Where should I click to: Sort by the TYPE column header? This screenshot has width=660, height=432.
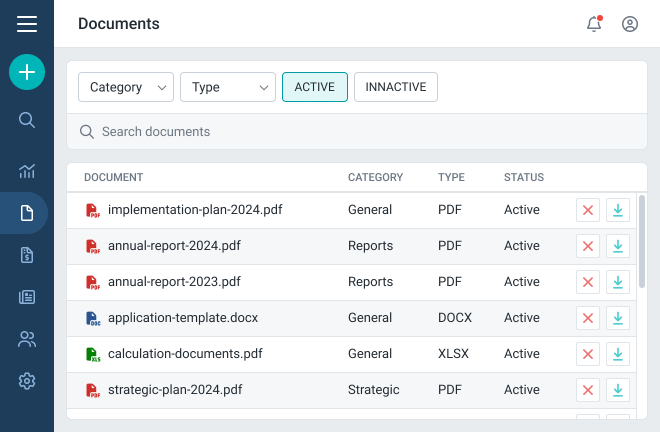[x=451, y=177]
